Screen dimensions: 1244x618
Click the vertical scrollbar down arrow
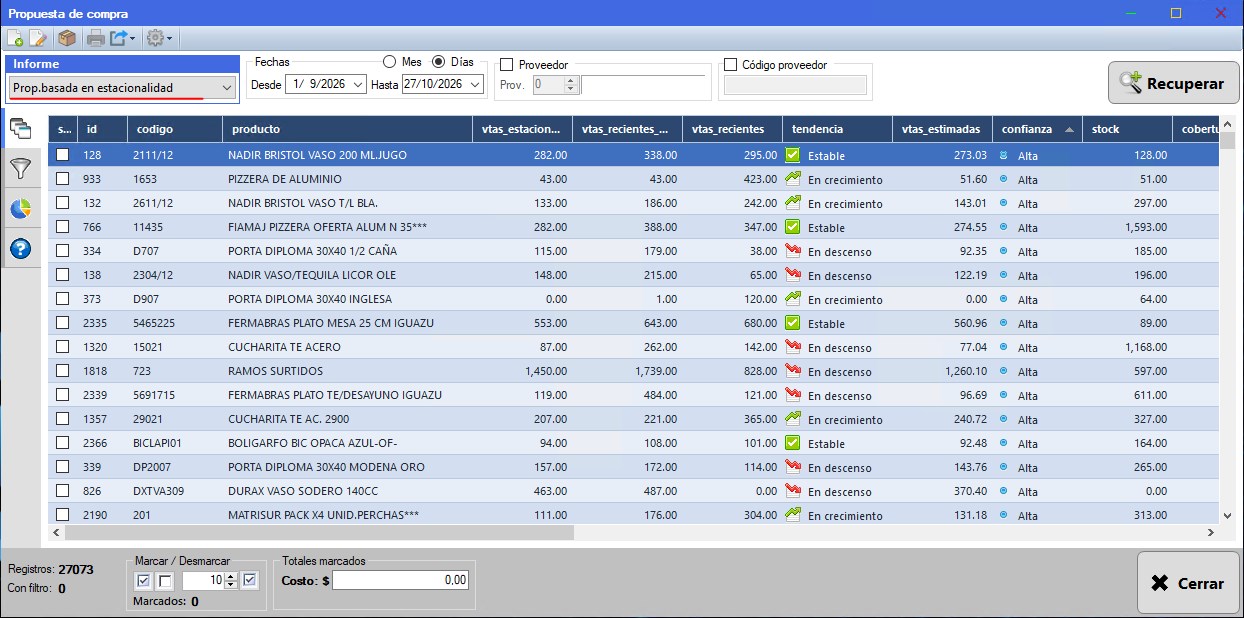1228,516
